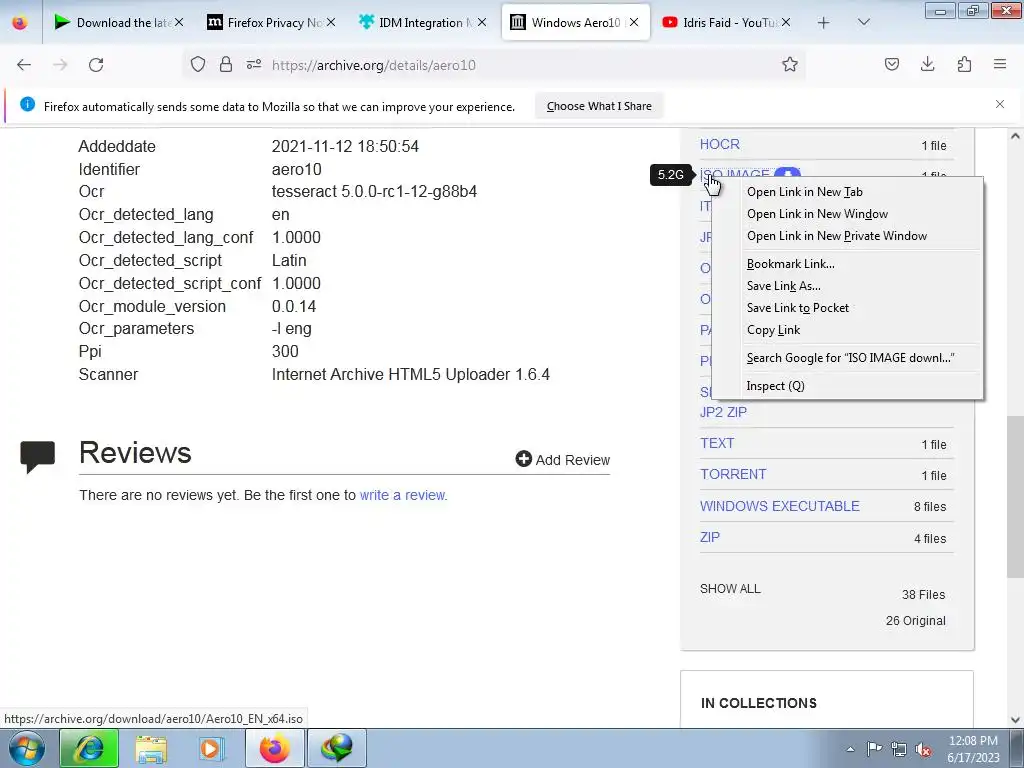Switch to the Idris Faid YouTube tab
Screen dimensions: 1024x768
click(x=727, y=23)
